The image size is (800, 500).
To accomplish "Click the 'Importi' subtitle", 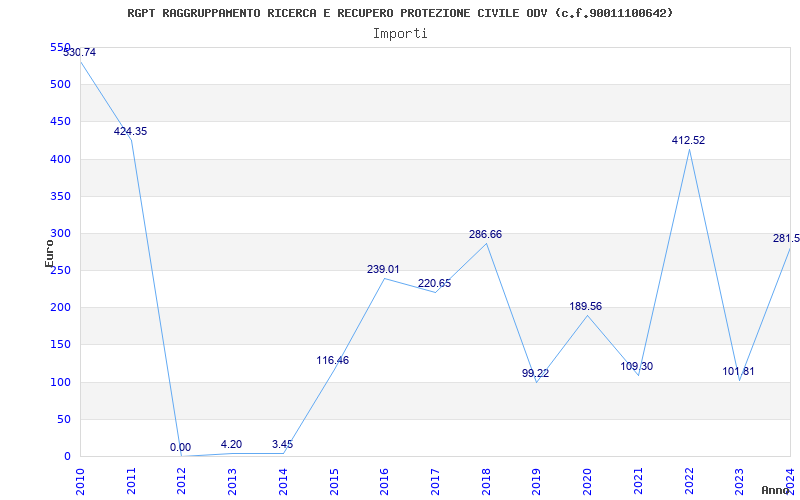I will tap(400, 34).
